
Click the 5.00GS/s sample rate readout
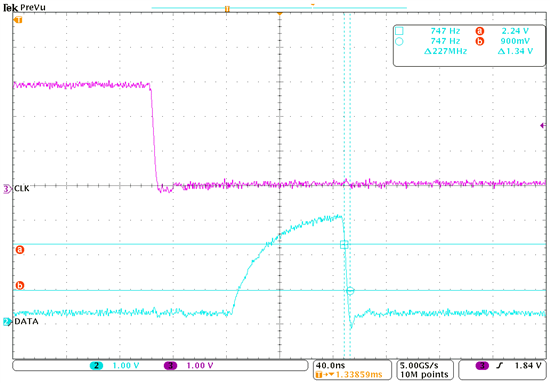[419, 365]
